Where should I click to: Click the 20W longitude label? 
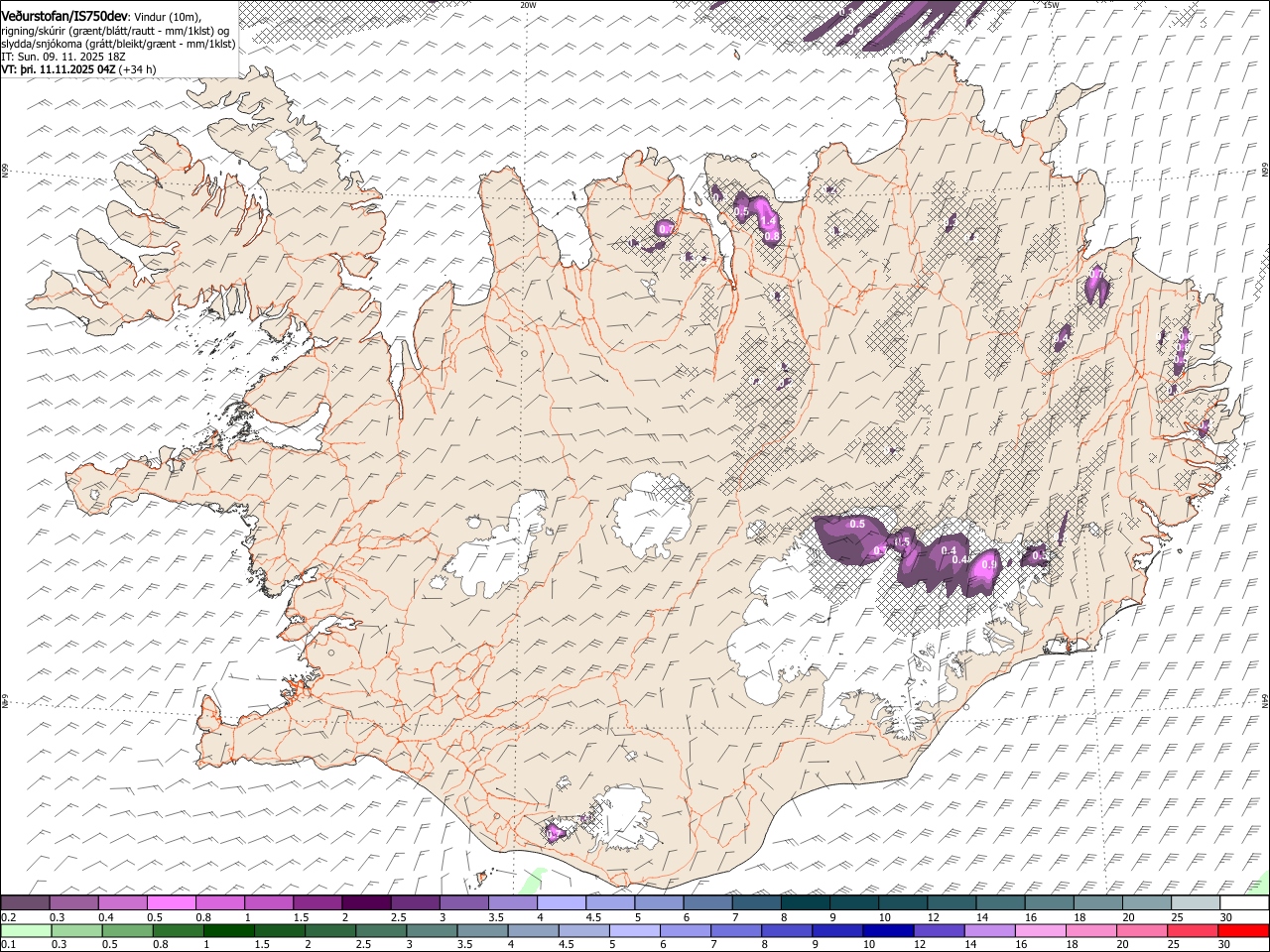tap(528, 5)
